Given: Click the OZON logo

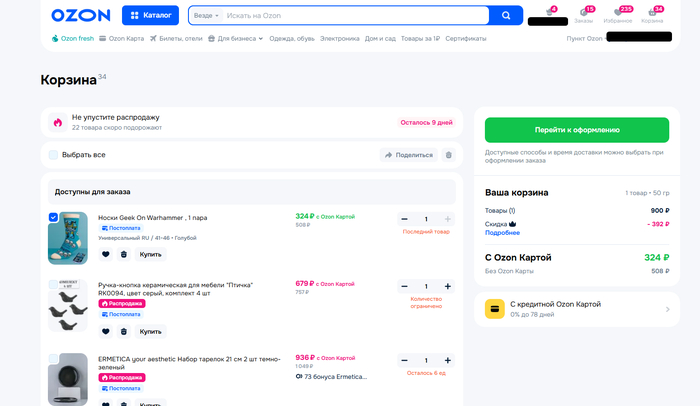Looking at the screenshot, I should click(x=81, y=15).
